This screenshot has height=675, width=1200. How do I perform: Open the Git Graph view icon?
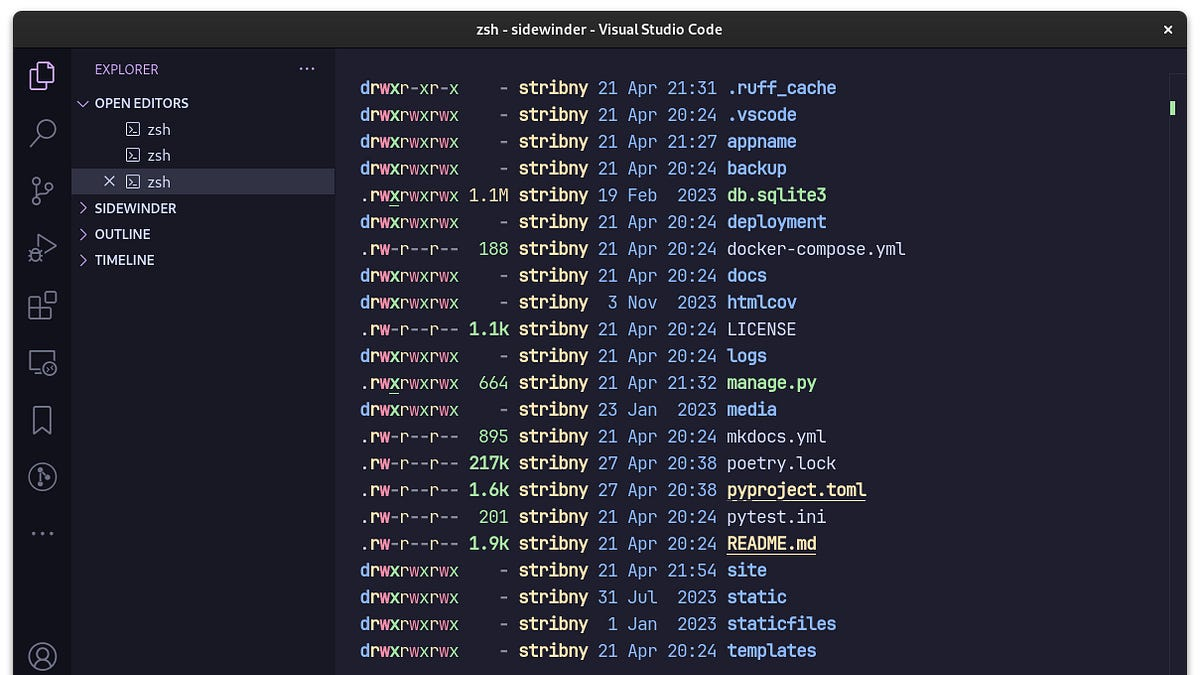42,477
